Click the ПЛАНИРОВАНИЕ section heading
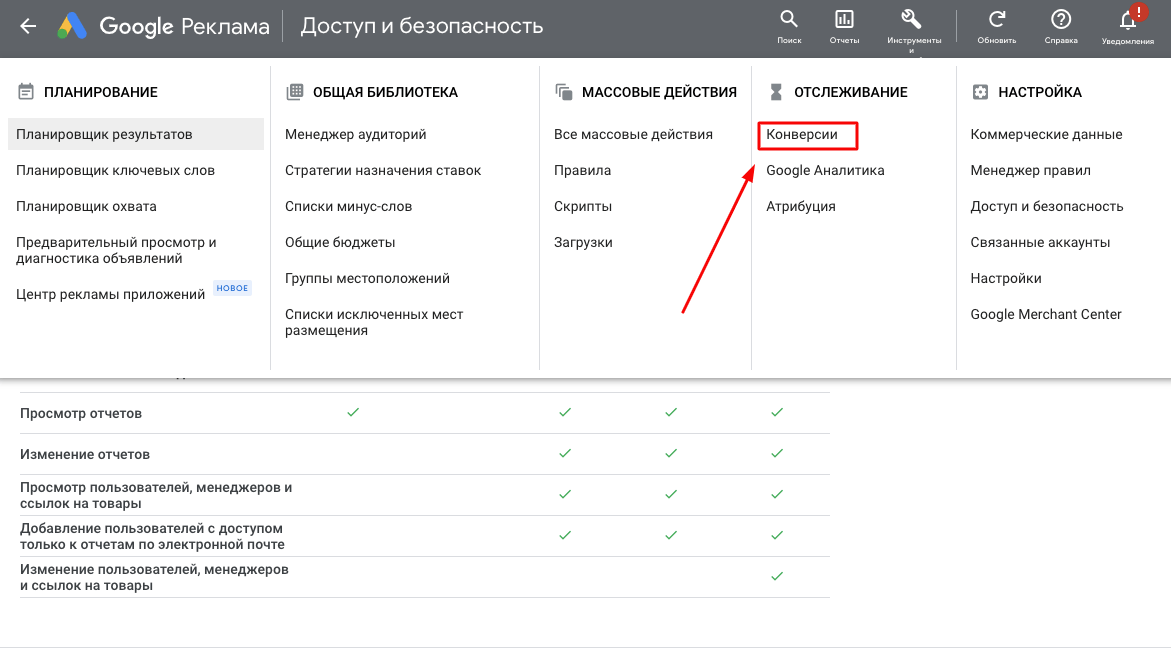 coord(101,92)
